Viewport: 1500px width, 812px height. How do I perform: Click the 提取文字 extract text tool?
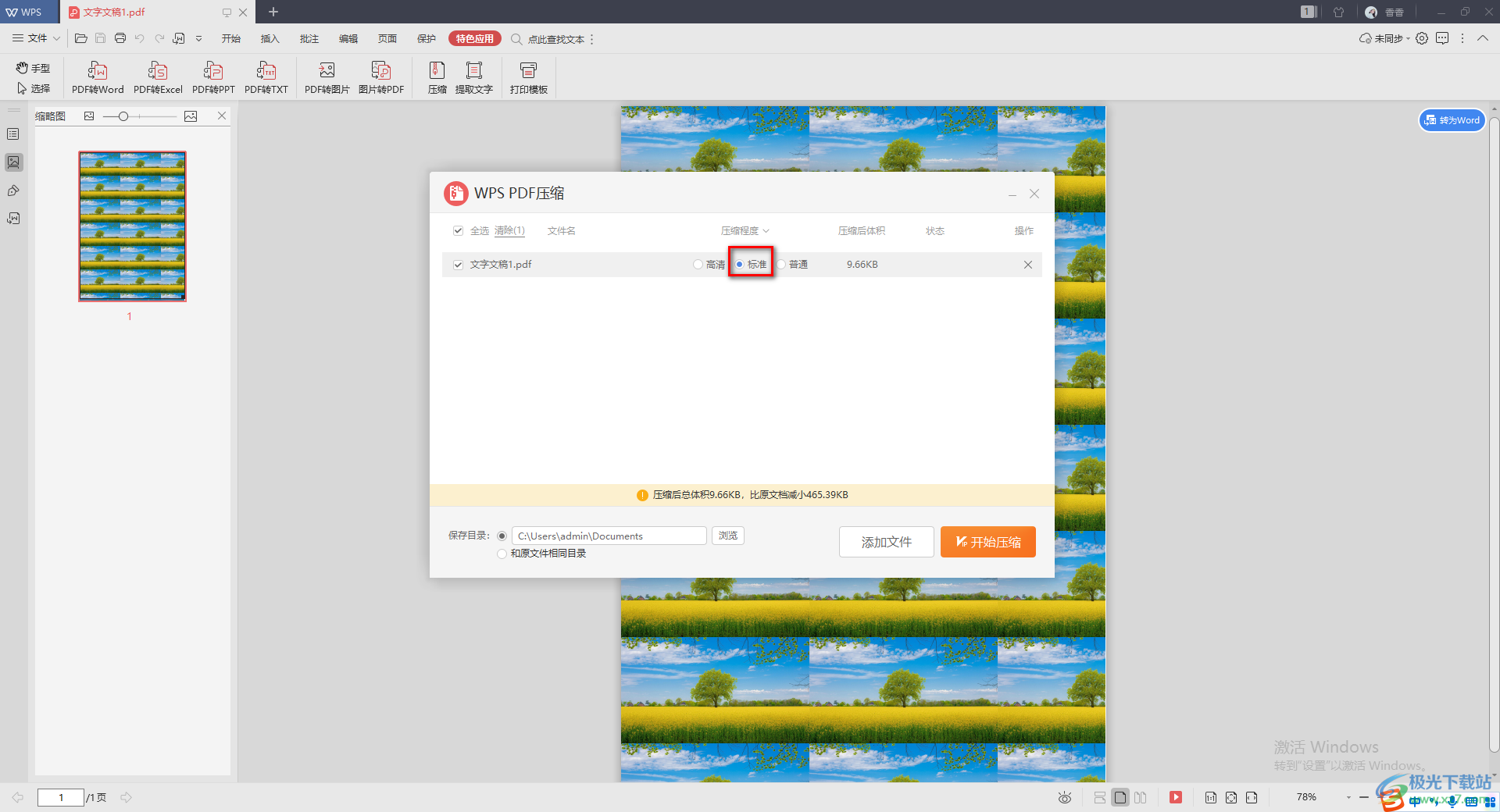click(x=474, y=78)
